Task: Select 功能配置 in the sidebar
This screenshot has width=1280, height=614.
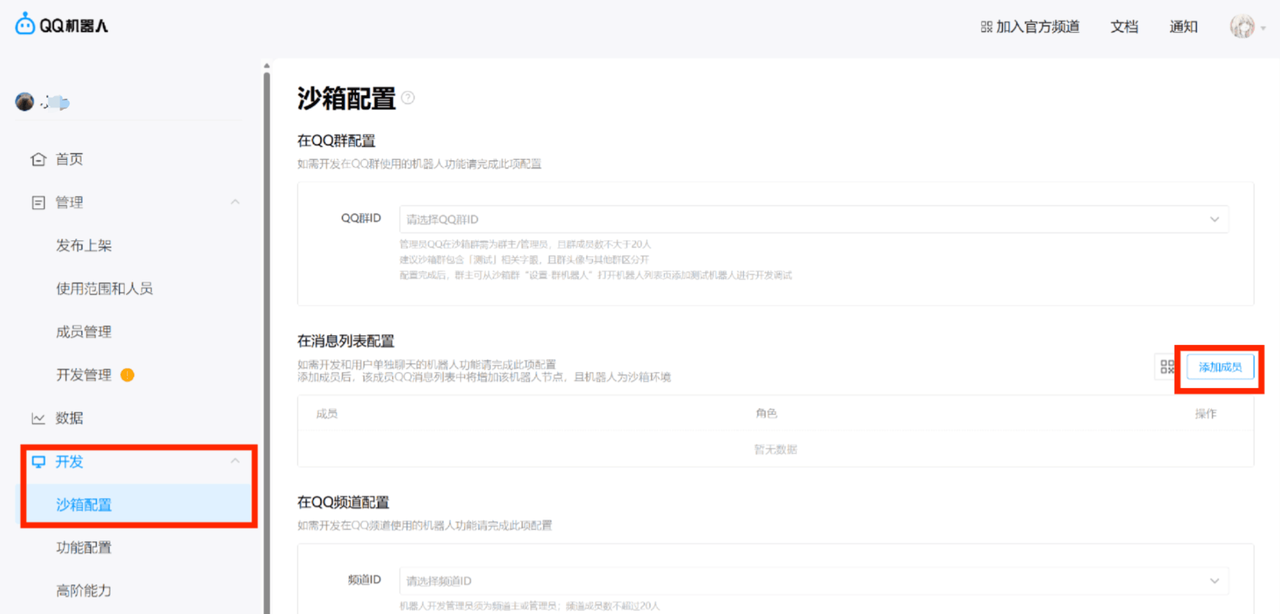Action: tap(84, 547)
